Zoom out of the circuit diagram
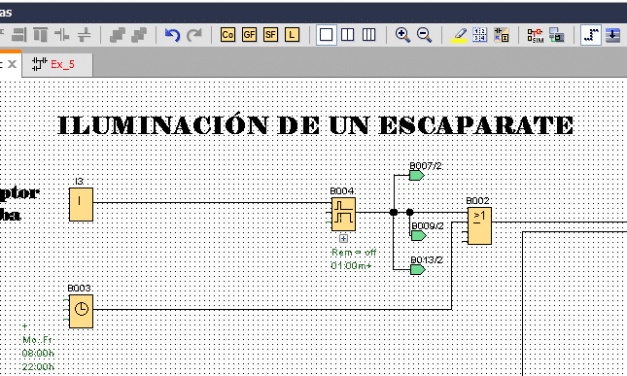Viewport: 627px width, 376px height. (424, 35)
